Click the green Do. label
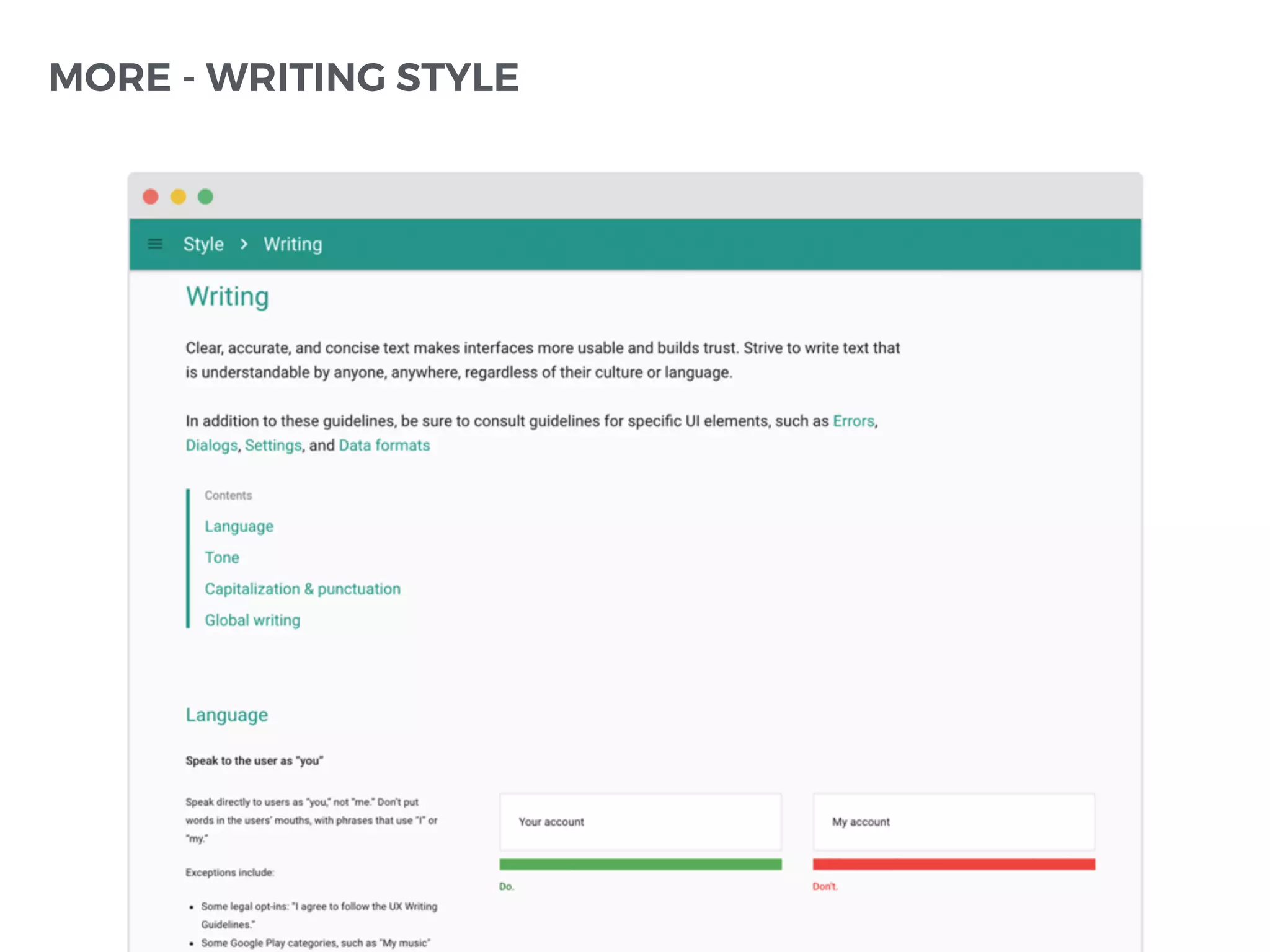The height and width of the screenshot is (952, 1270). click(507, 886)
